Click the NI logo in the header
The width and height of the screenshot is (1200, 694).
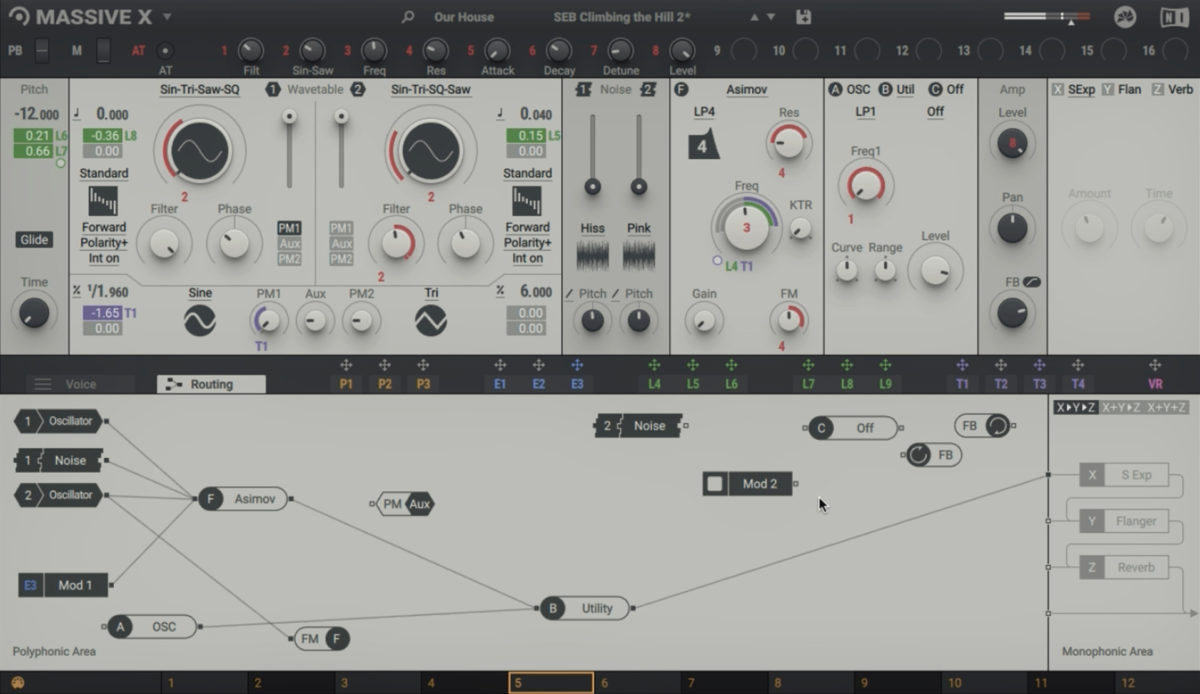[1174, 17]
